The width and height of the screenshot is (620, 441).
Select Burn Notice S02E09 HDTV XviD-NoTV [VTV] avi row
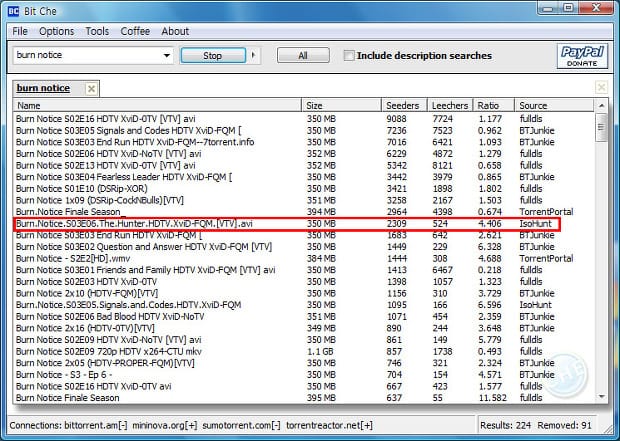pyautogui.click(x=304, y=340)
